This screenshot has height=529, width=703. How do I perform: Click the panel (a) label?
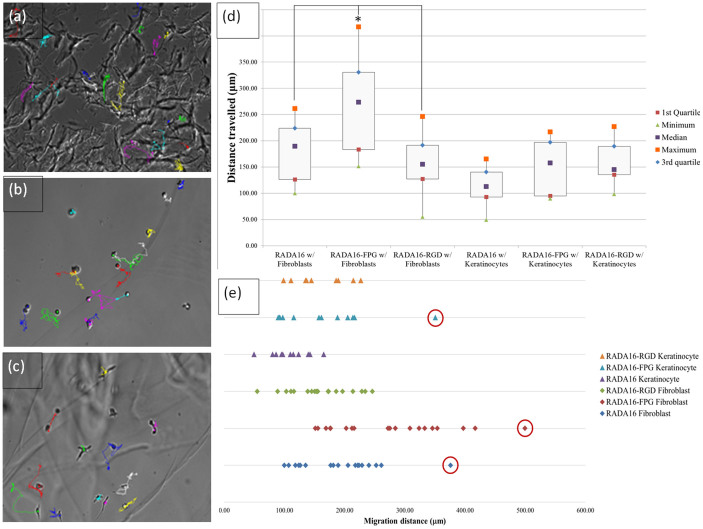point(19,16)
